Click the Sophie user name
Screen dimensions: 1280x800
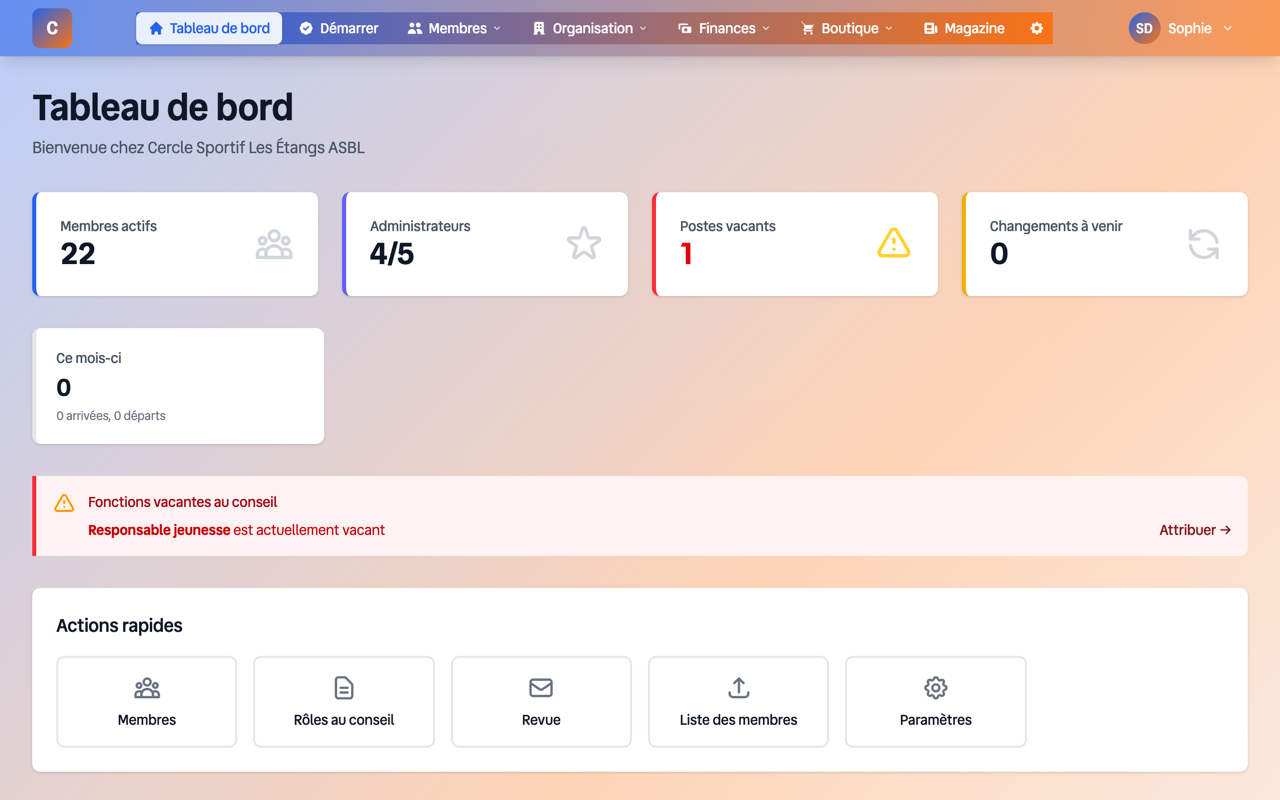pyautogui.click(x=1190, y=28)
